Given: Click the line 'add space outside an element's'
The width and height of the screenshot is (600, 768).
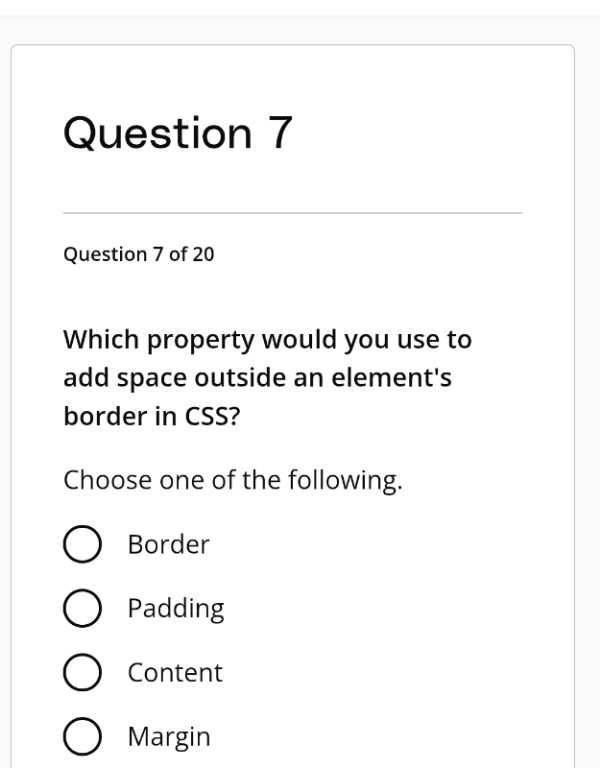Looking at the screenshot, I should pos(263,379).
